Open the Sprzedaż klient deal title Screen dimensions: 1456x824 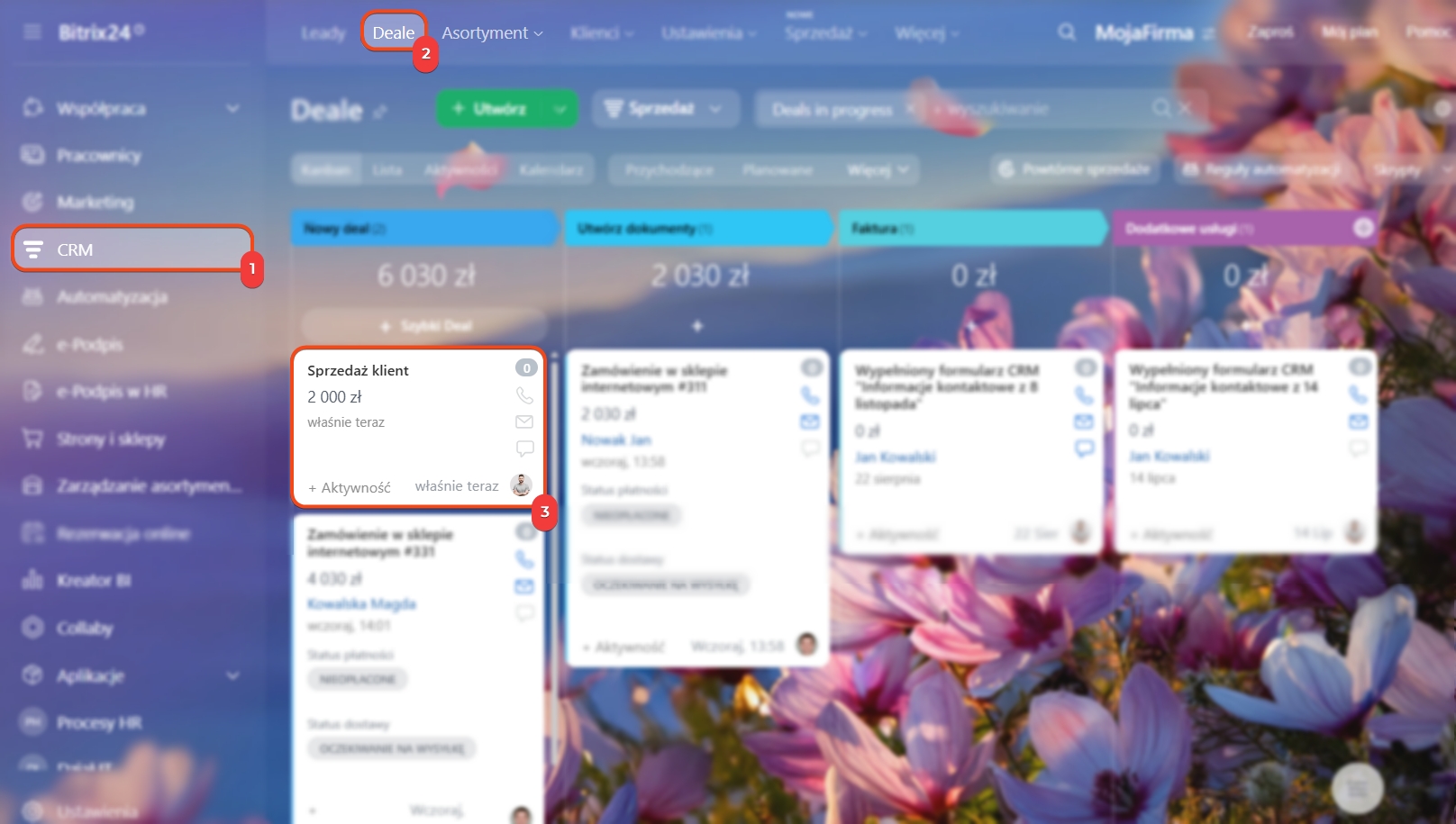(x=358, y=370)
